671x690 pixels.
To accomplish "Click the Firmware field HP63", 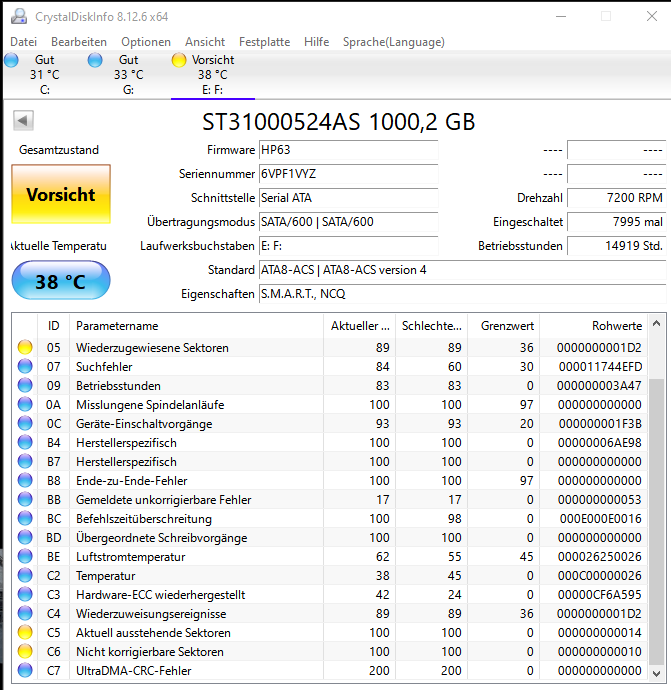I will 348,150.
